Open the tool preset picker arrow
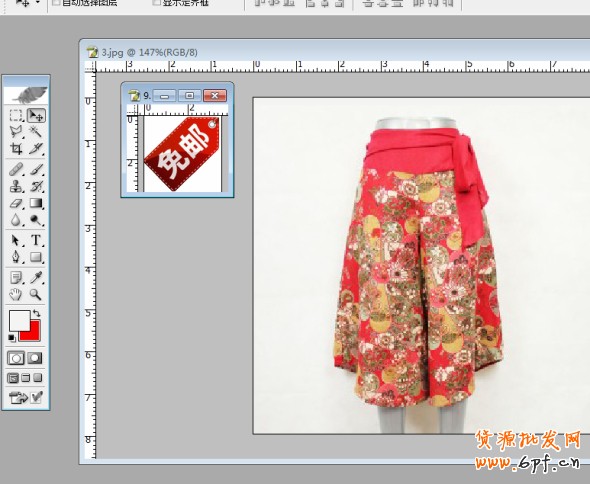This screenshot has height=484, width=590. [x=38, y=3]
